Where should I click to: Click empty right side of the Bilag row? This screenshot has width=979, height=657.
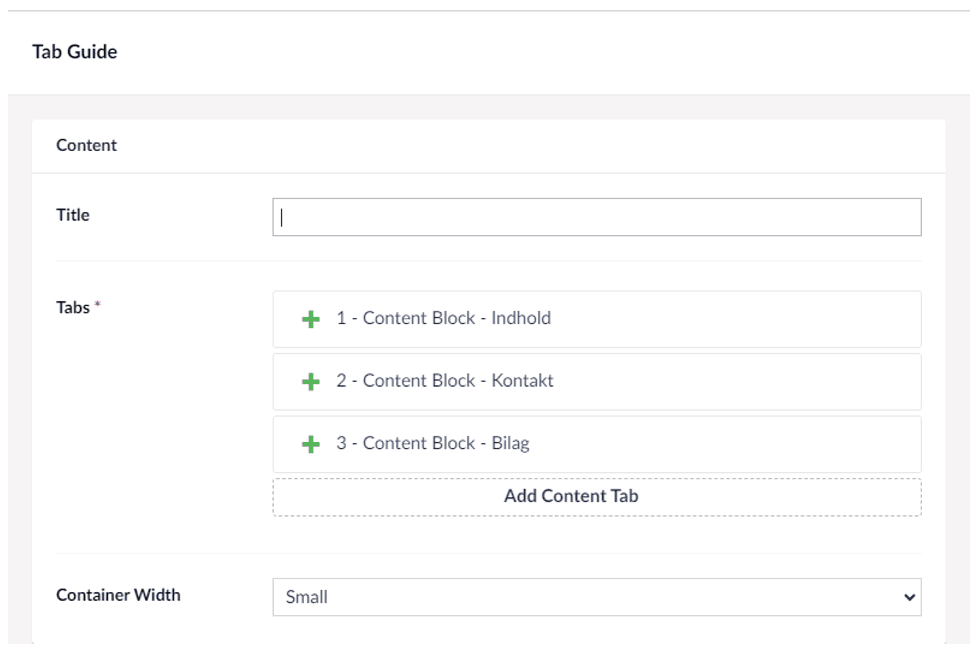724,444
